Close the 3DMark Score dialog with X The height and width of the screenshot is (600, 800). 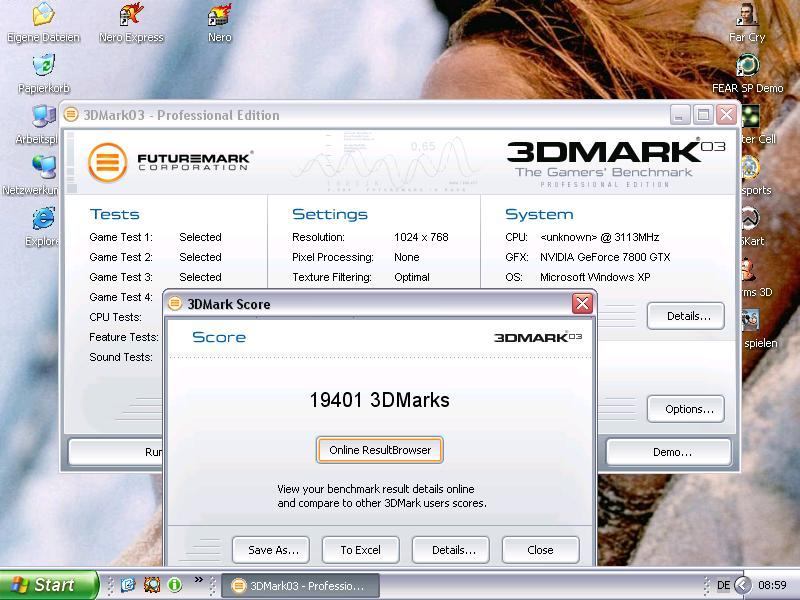coord(582,304)
